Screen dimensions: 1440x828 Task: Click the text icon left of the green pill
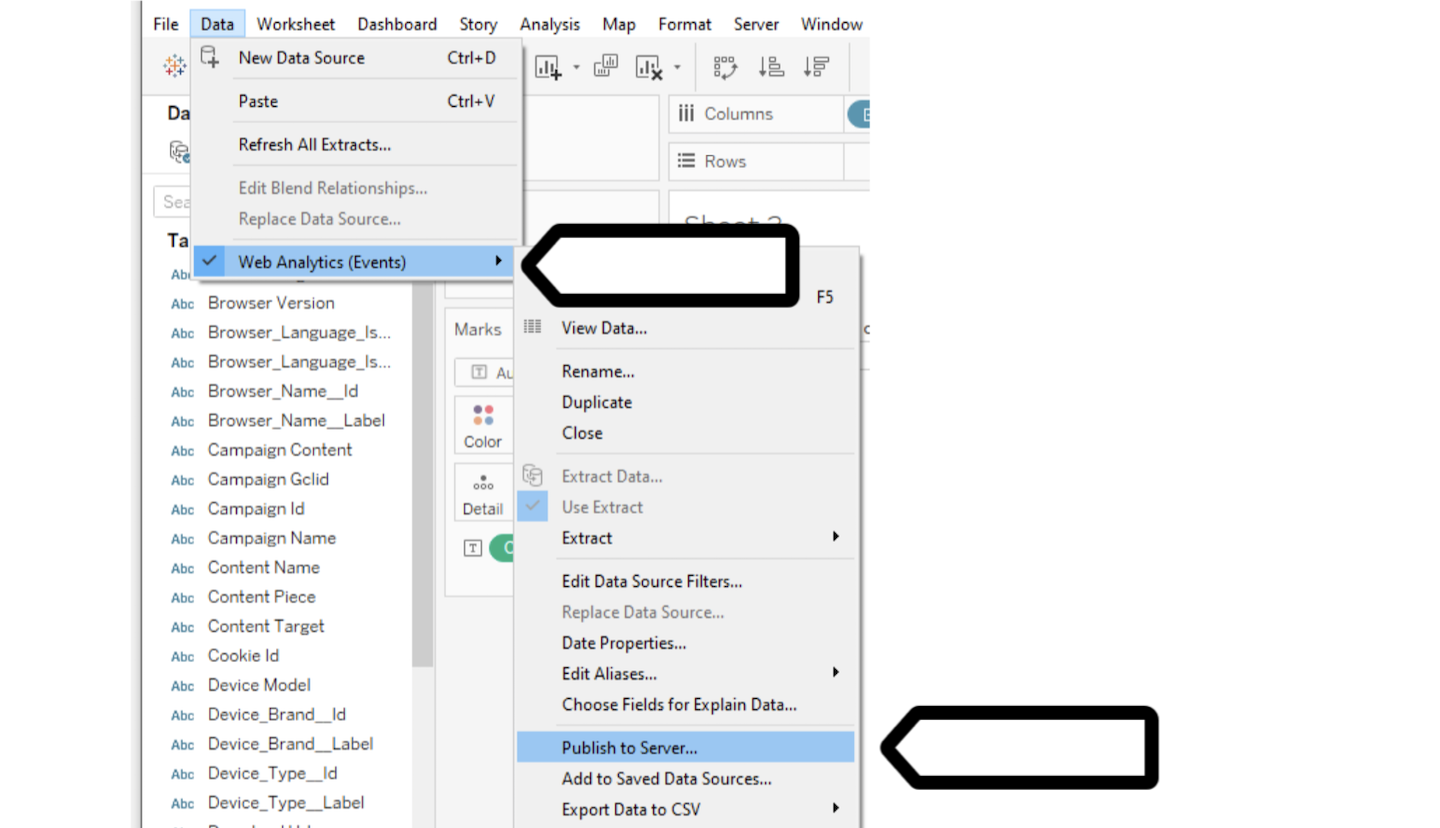coord(472,548)
